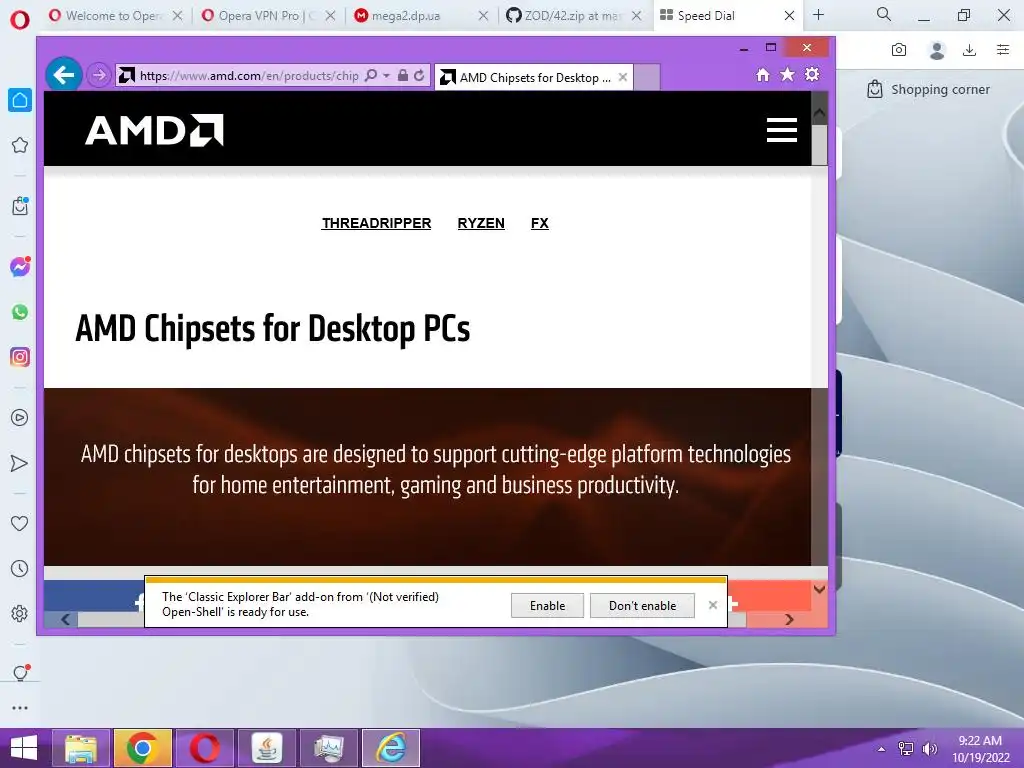Open the Opera main menu logo

[x=20, y=20]
